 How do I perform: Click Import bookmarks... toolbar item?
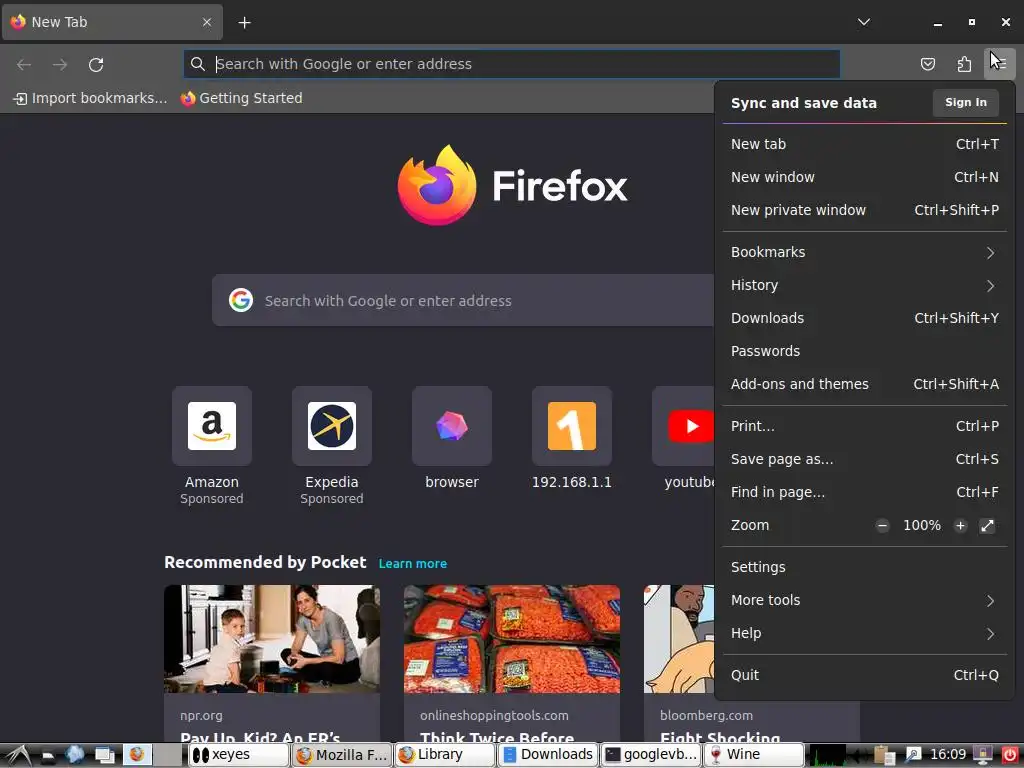[x=90, y=99]
